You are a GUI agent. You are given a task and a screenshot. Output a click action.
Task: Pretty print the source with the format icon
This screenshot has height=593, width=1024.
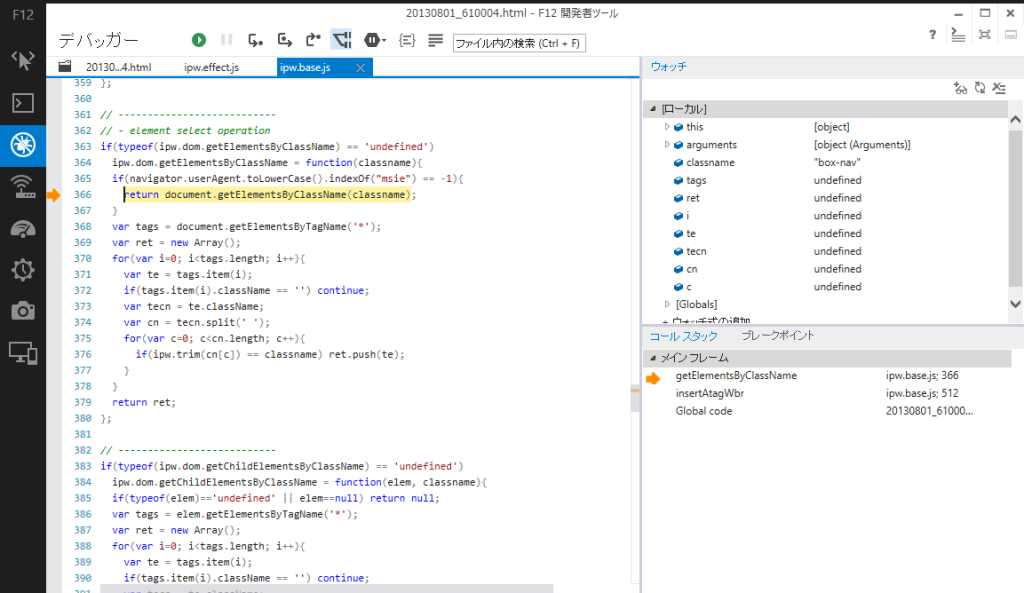(x=405, y=40)
